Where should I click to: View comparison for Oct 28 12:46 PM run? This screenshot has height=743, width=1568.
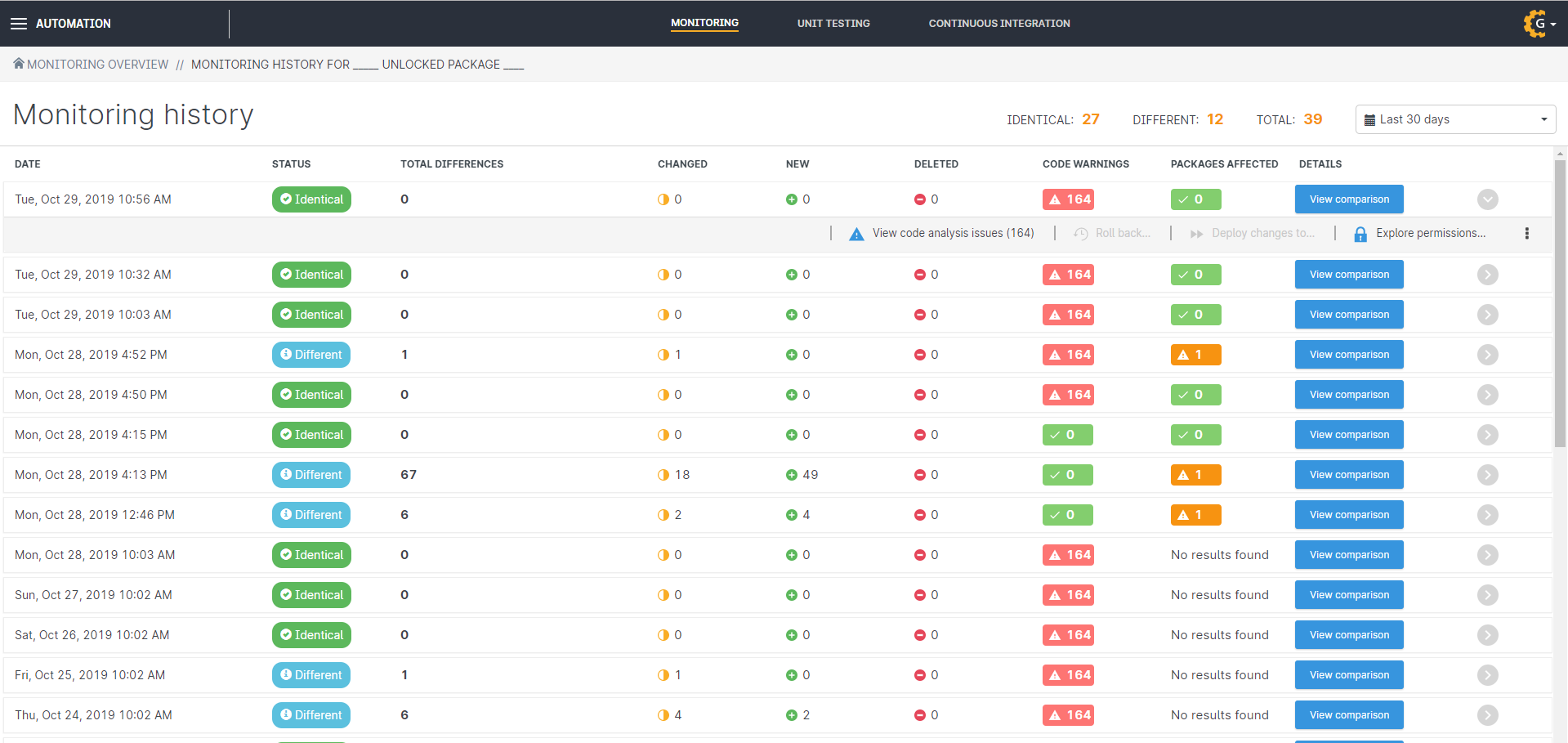pyautogui.click(x=1348, y=515)
